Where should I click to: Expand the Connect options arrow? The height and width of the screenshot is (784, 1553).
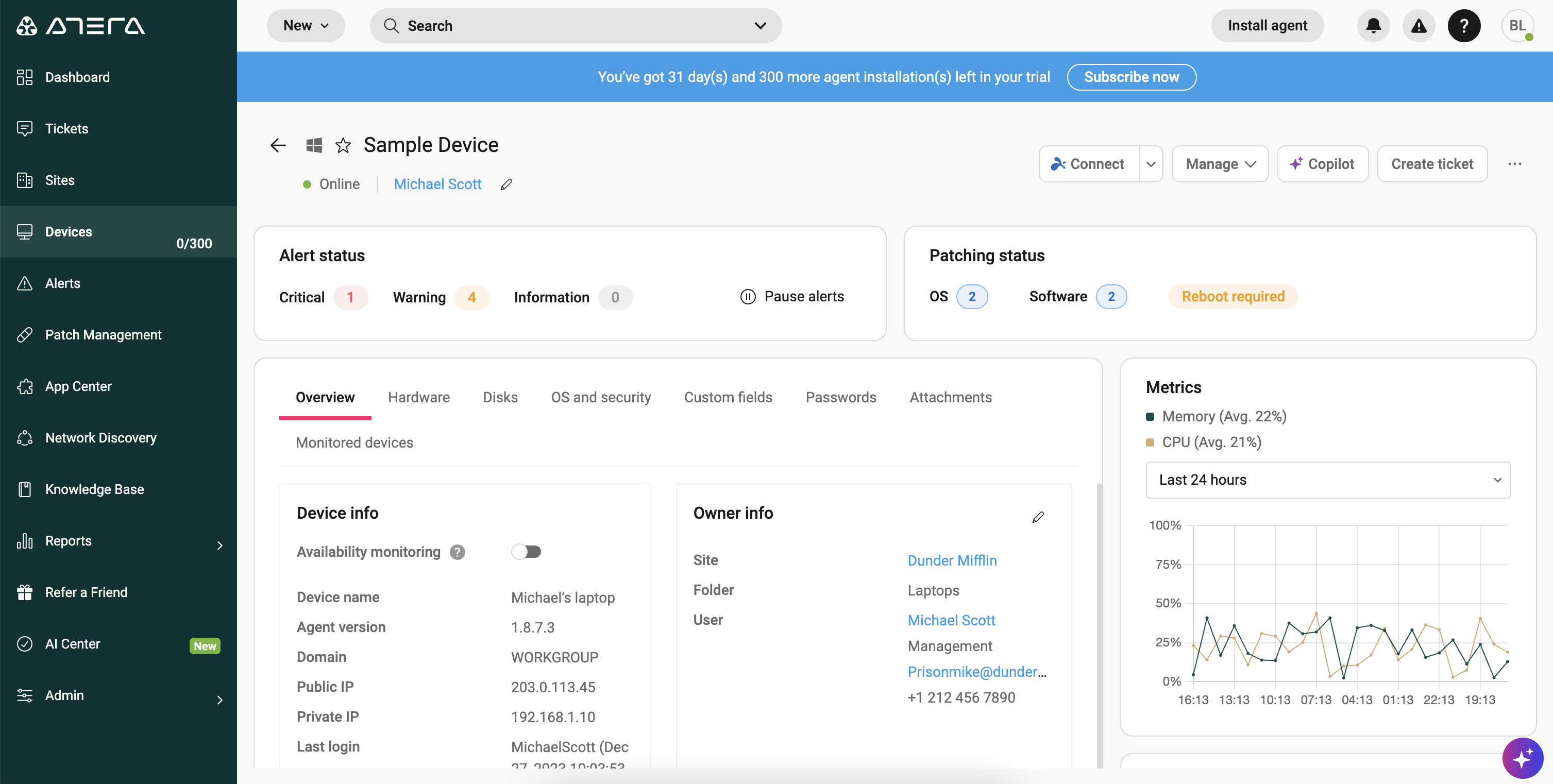(1151, 163)
